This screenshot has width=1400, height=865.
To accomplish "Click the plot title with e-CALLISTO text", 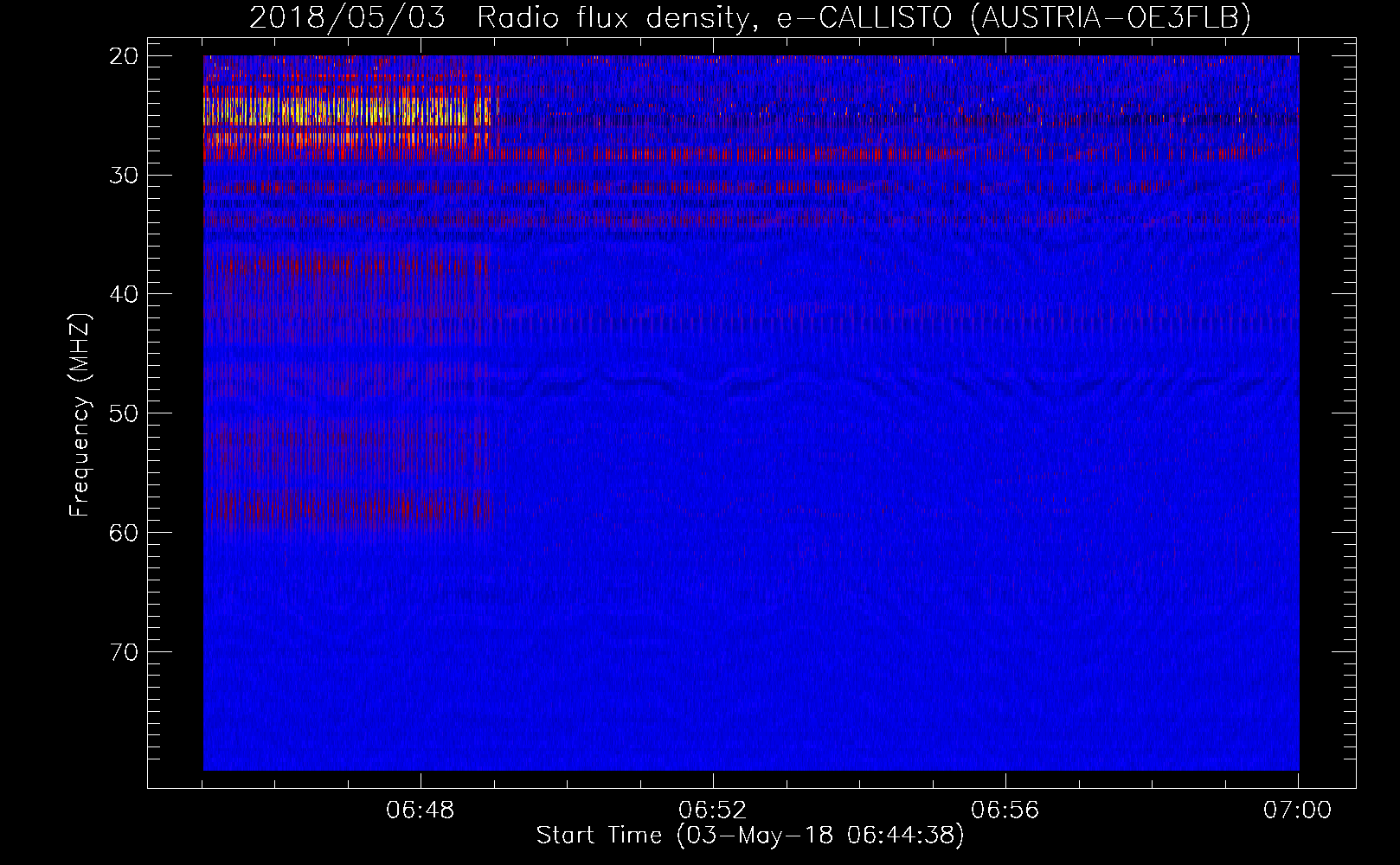I will tap(750, 16).
